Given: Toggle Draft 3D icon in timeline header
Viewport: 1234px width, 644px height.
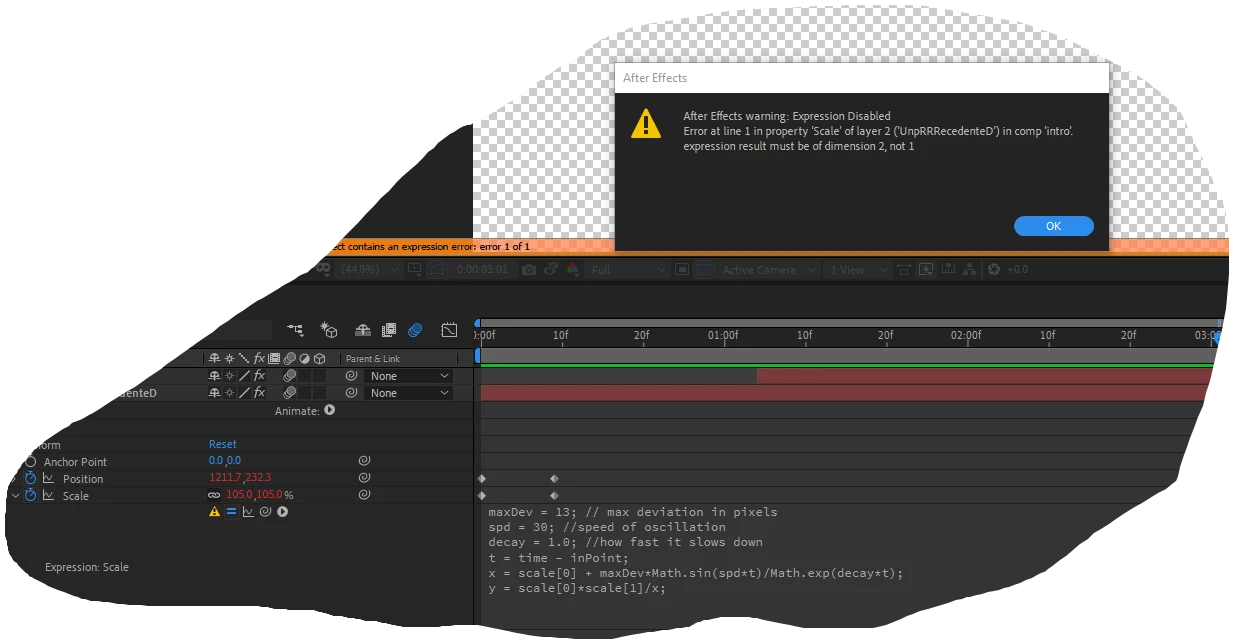Looking at the screenshot, I should 329,329.
